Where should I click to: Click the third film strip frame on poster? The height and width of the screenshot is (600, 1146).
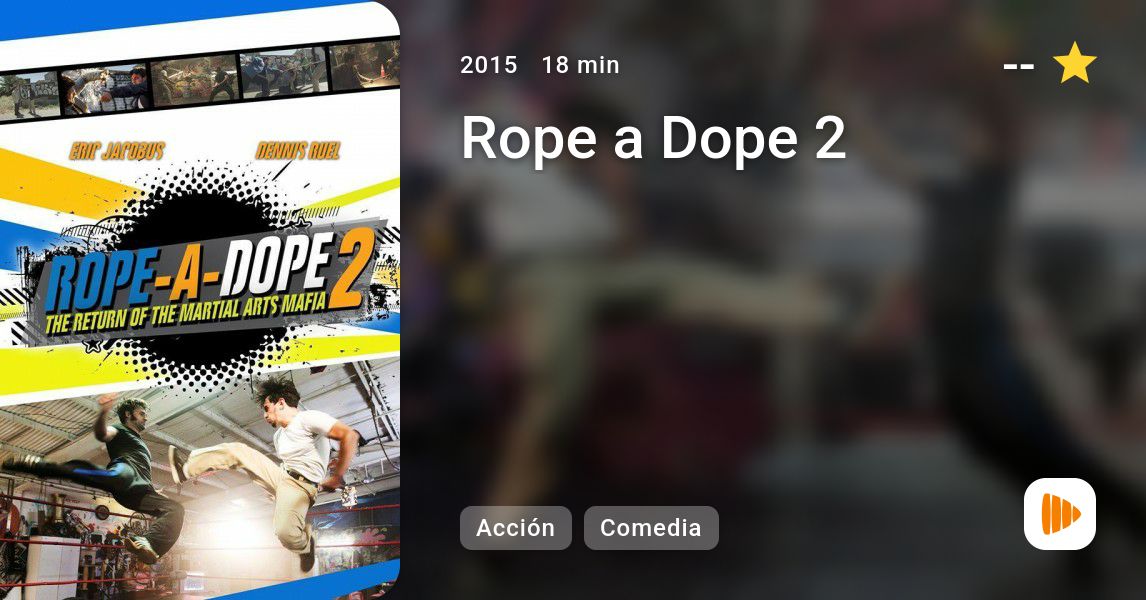click(x=194, y=80)
